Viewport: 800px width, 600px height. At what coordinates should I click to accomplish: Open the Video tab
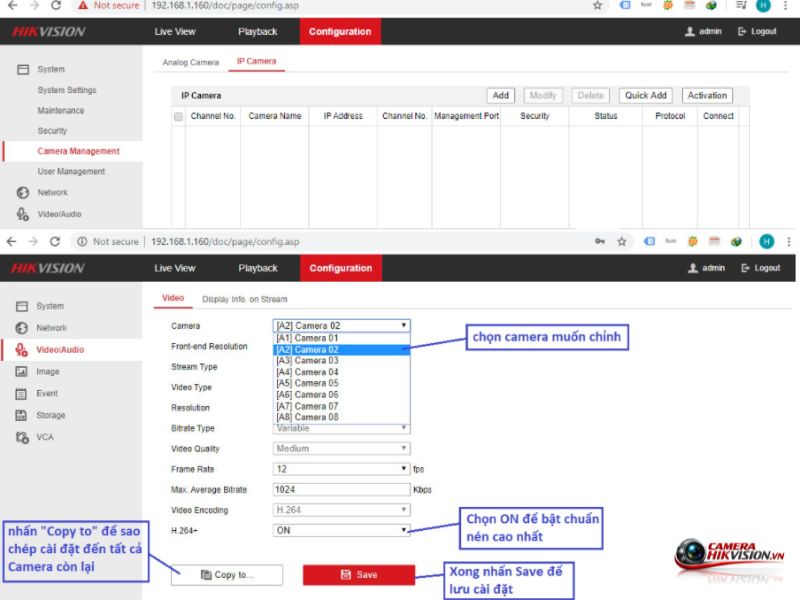pos(173,298)
